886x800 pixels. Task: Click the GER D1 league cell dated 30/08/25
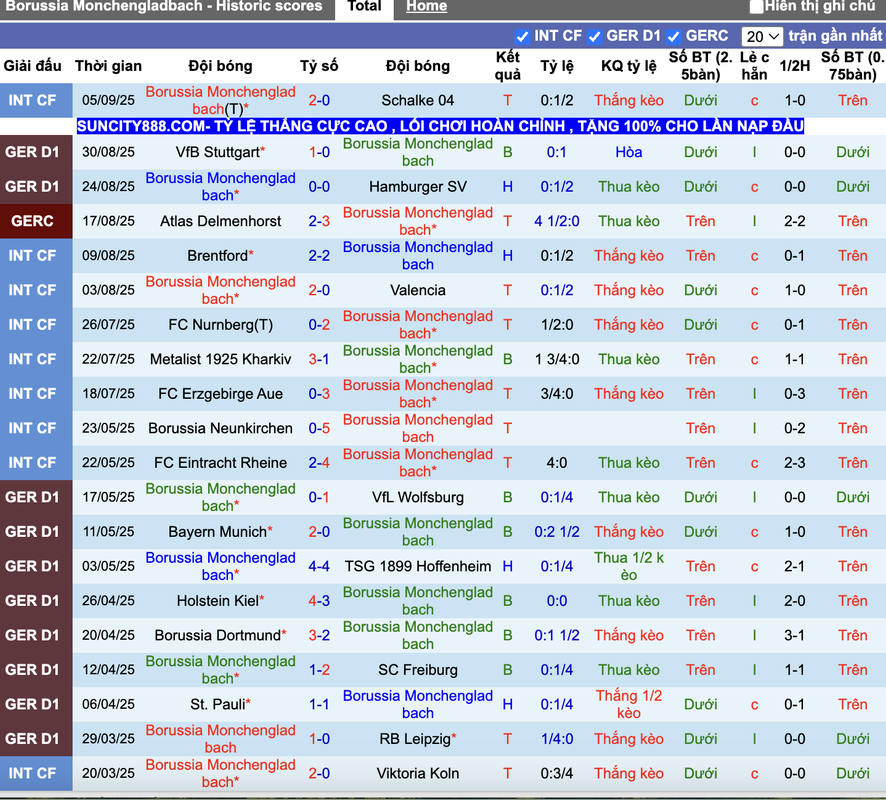click(x=36, y=153)
